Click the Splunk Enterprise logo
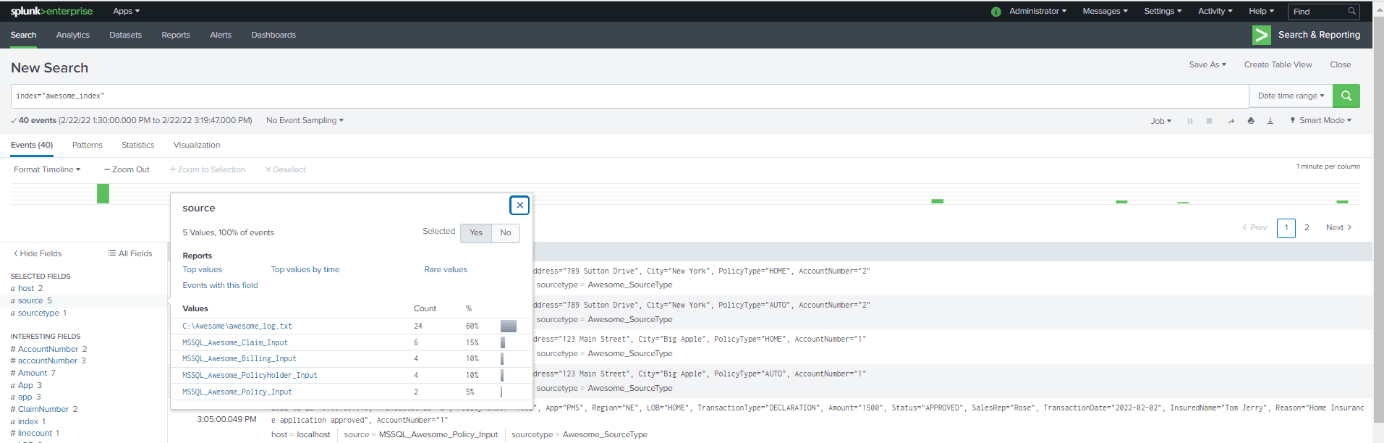 point(50,11)
